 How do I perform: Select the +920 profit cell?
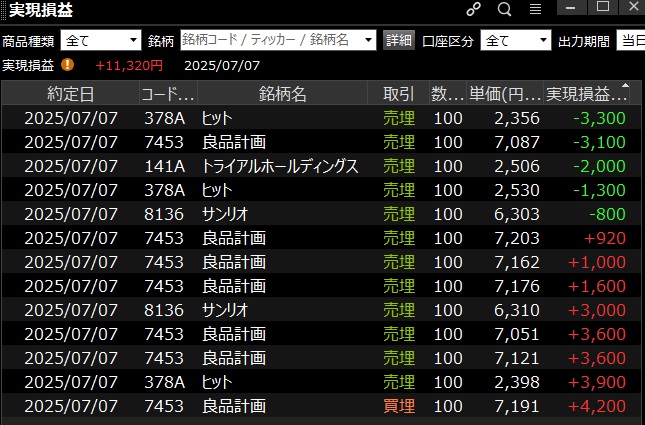pyautogui.click(x=605, y=238)
